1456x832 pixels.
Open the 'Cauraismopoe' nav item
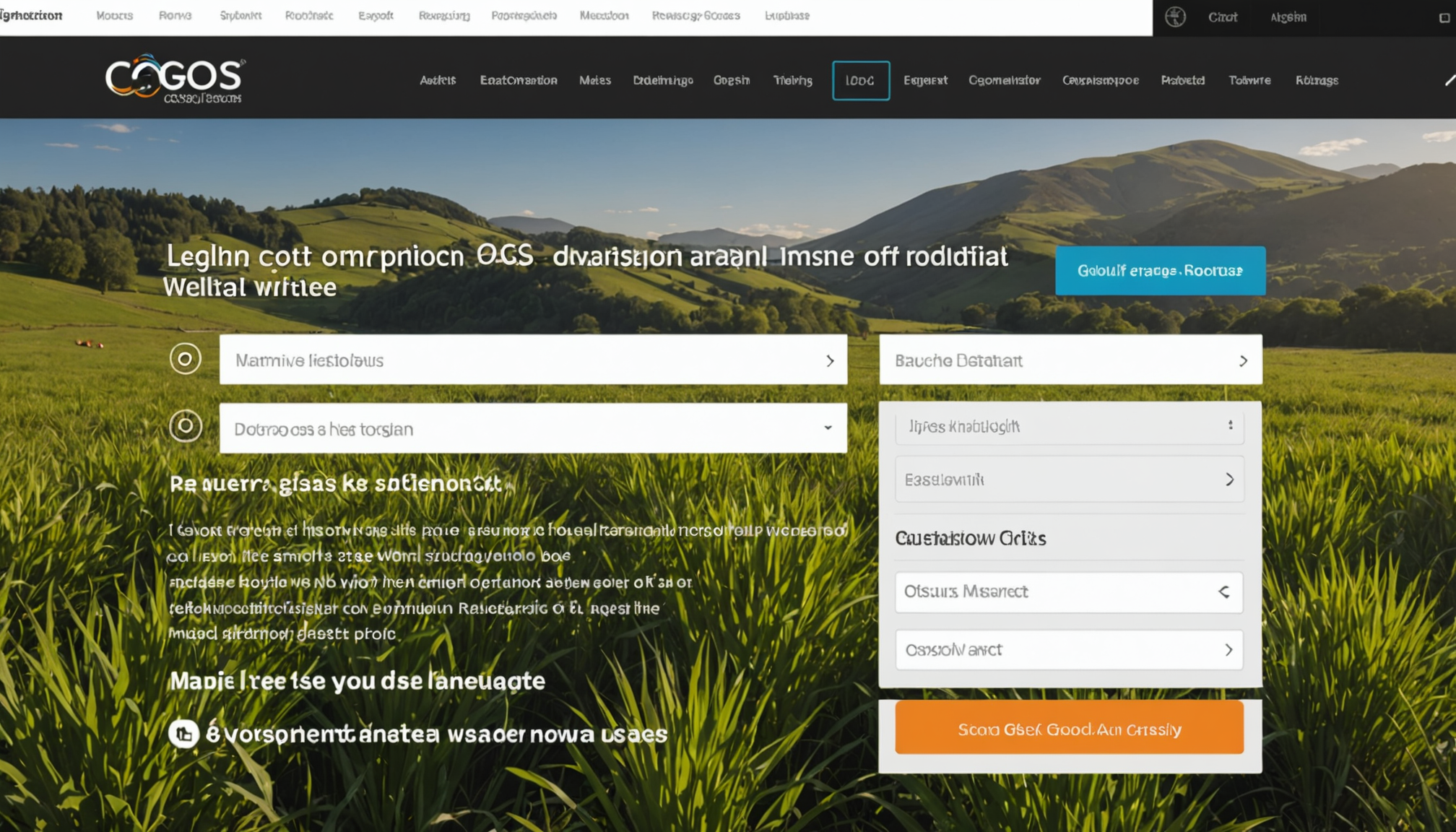click(1100, 80)
